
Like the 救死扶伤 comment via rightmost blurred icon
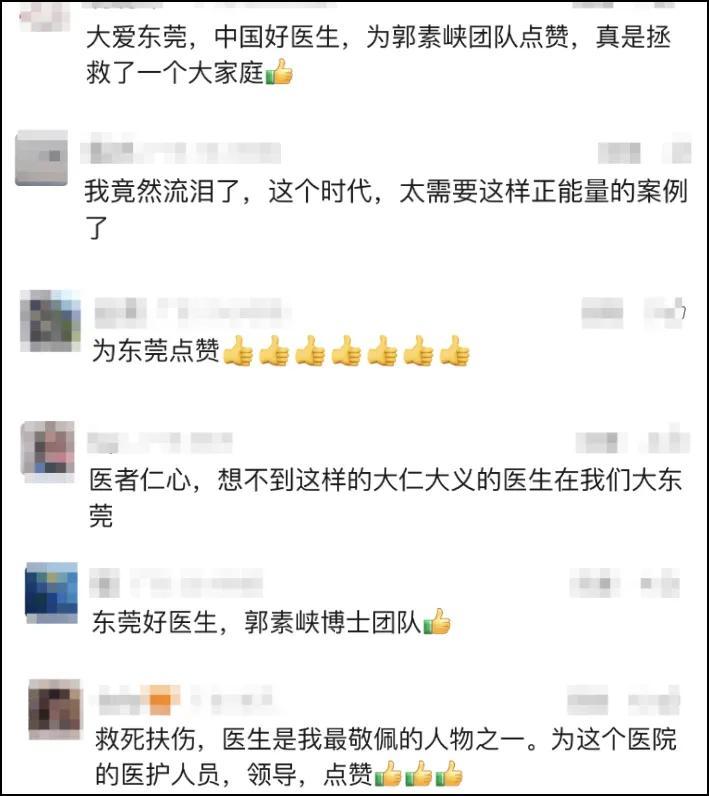(654, 699)
